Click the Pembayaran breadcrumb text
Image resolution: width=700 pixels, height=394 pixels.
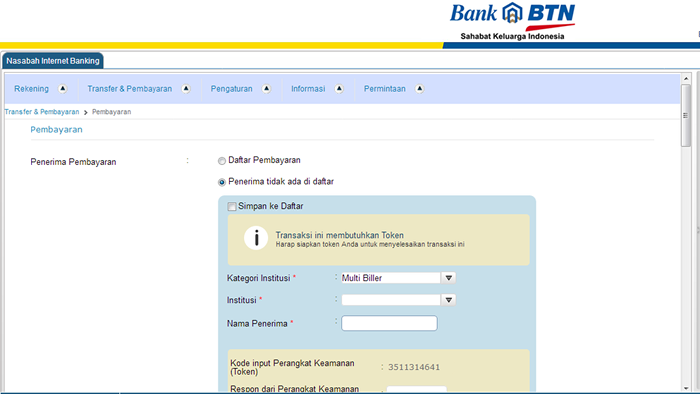coord(112,112)
